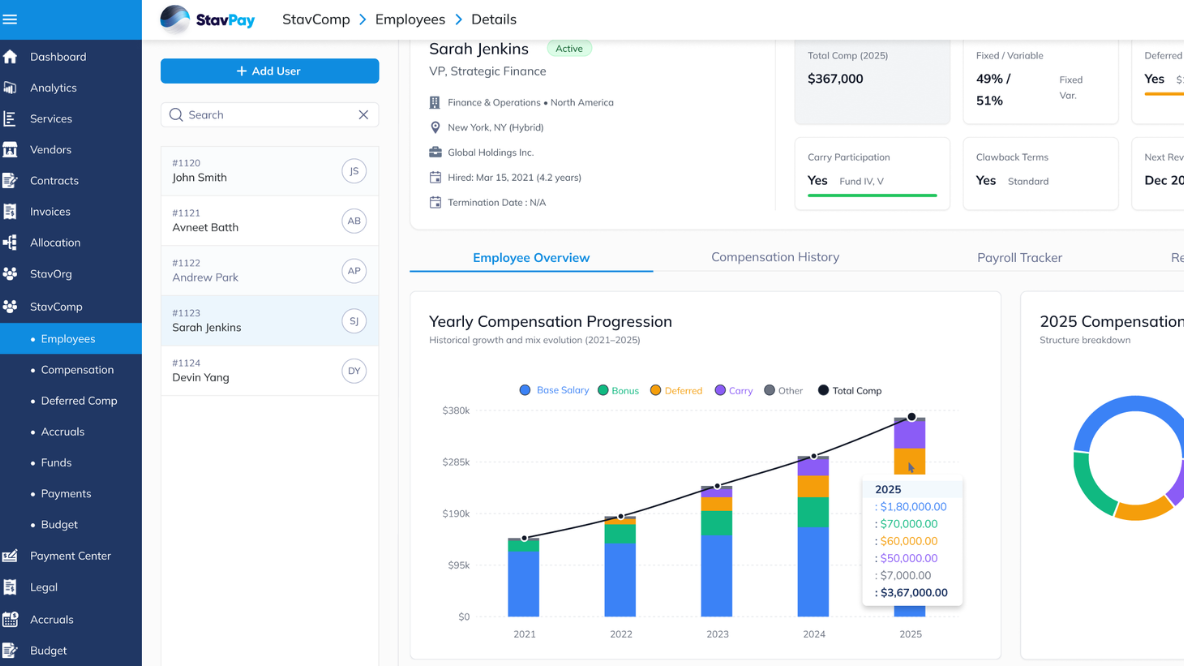Click the Legal document icon

pyautogui.click(x=10, y=587)
